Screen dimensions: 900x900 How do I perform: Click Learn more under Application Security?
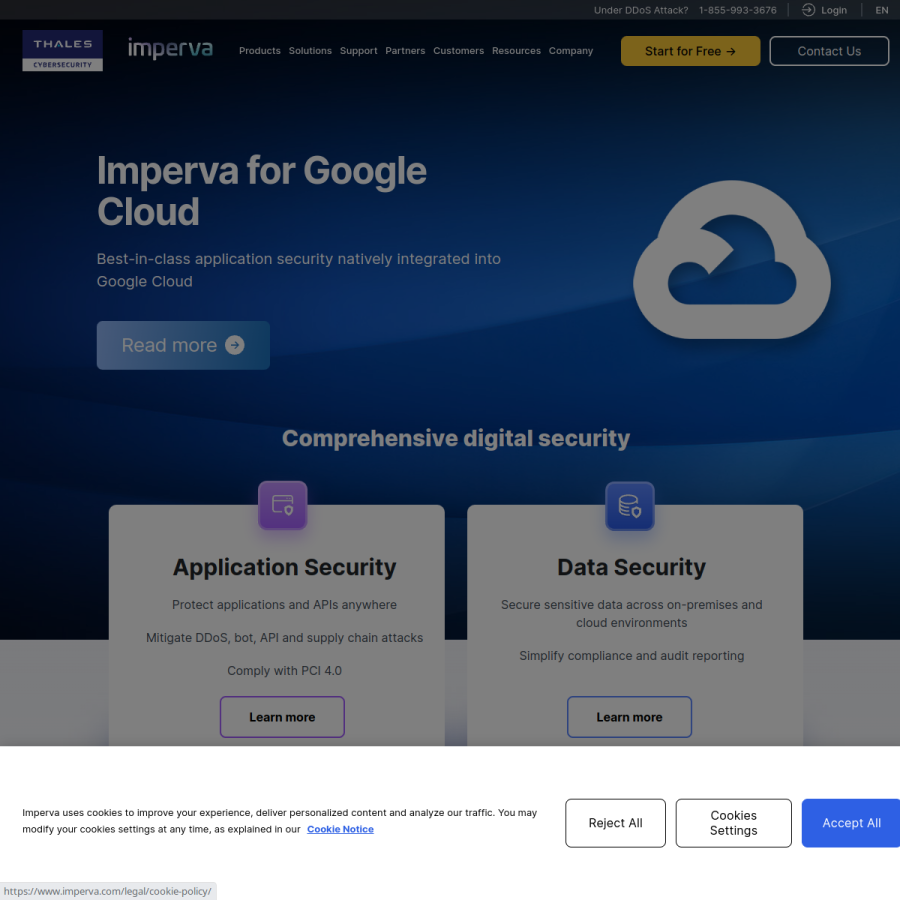click(282, 717)
